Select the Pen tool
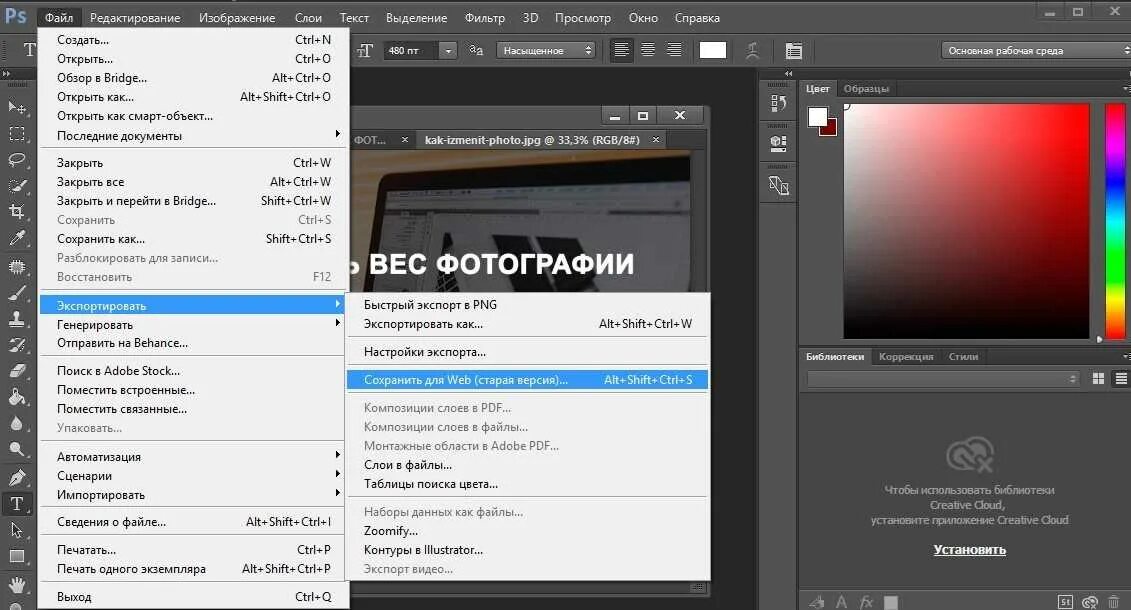 point(17,477)
